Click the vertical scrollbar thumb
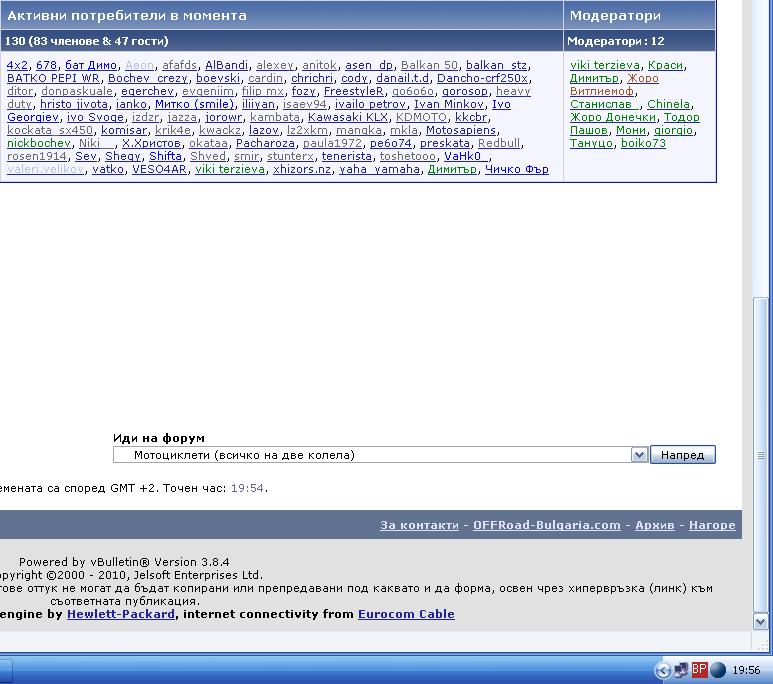 pos(760,455)
